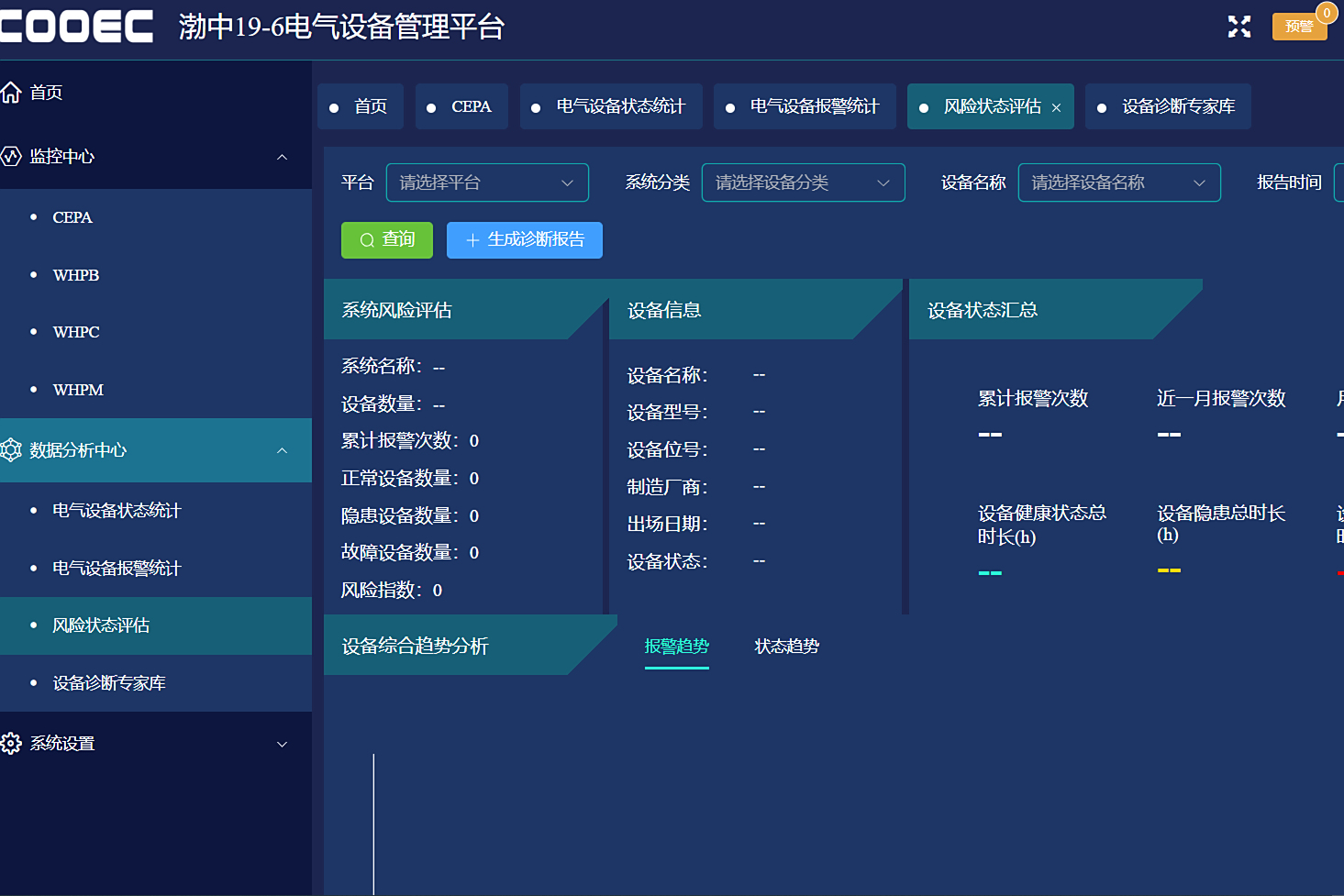Viewport: 1344px width, 896px height.
Task: Open the 设备诊断专家库 tab
Action: point(1168,106)
